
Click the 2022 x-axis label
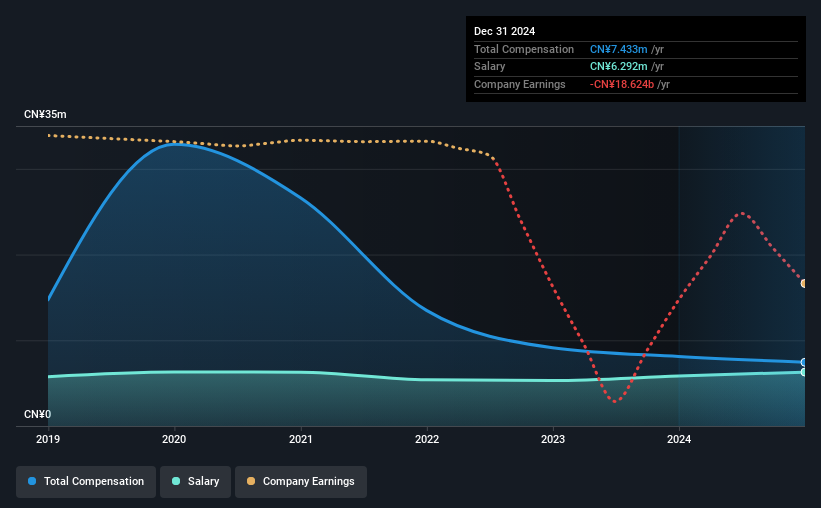point(427,439)
